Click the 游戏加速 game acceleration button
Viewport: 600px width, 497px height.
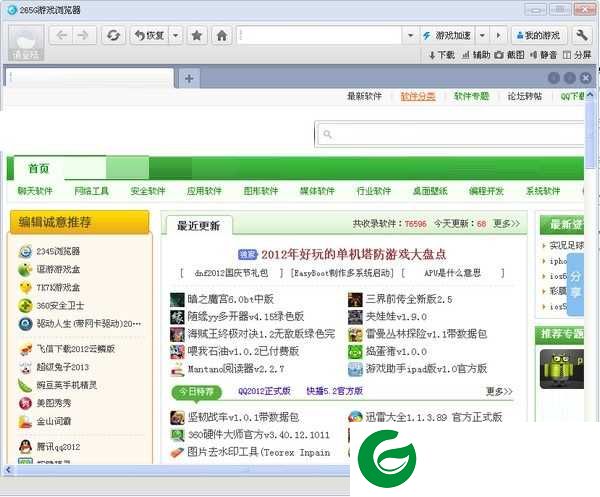point(447,36)
